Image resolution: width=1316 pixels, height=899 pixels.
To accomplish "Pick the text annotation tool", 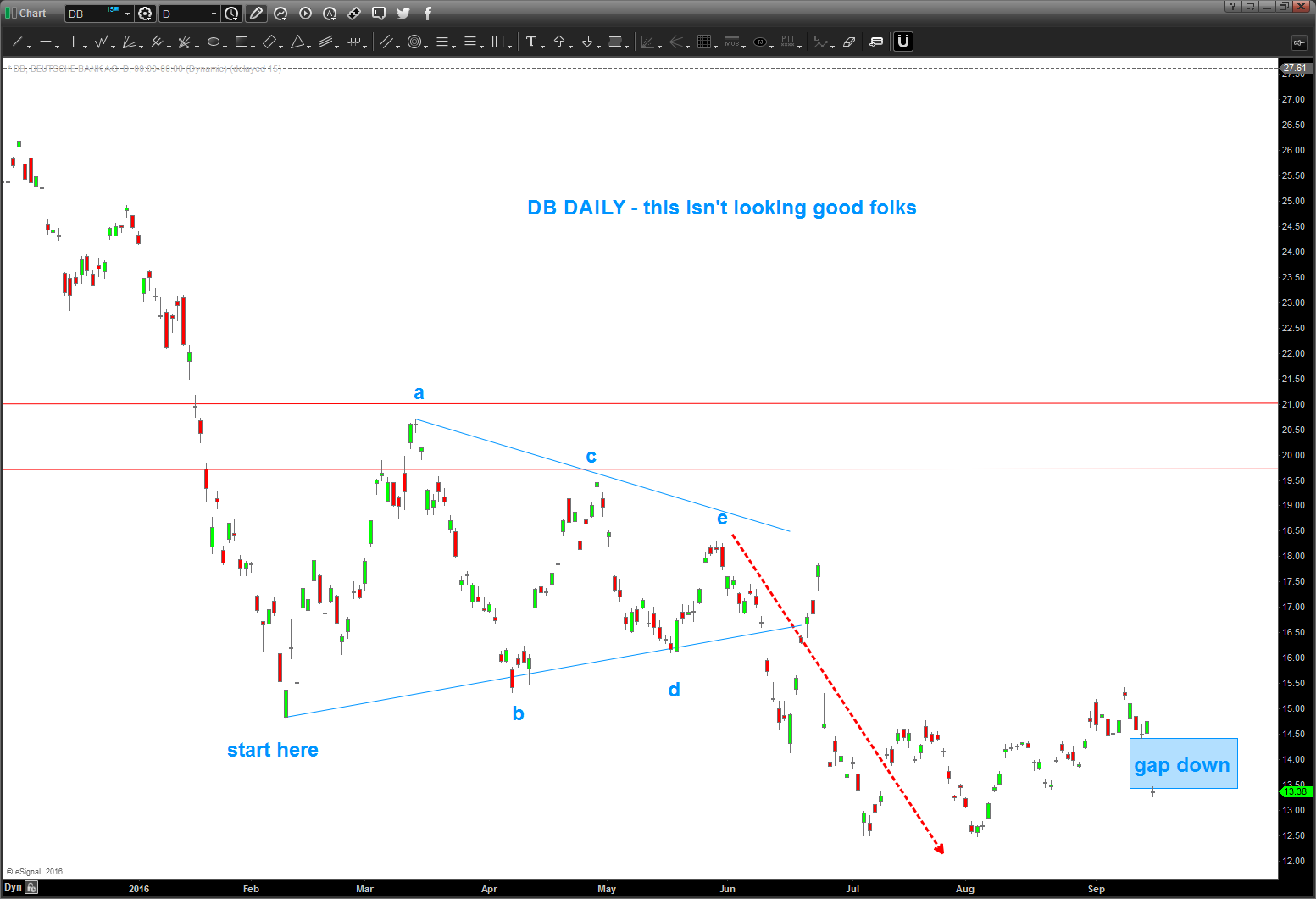I will click(x=531, y=42).
